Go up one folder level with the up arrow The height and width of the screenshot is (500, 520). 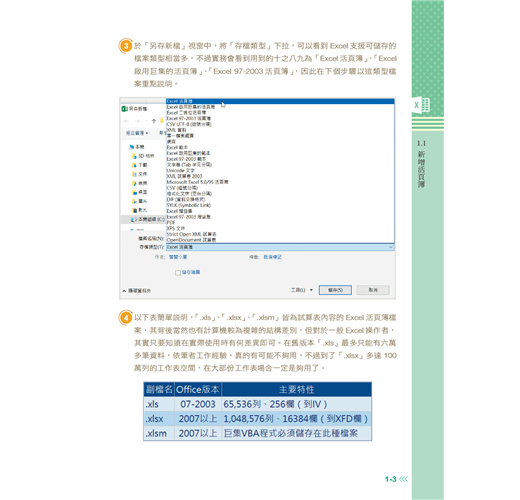(x=154, y=121)
